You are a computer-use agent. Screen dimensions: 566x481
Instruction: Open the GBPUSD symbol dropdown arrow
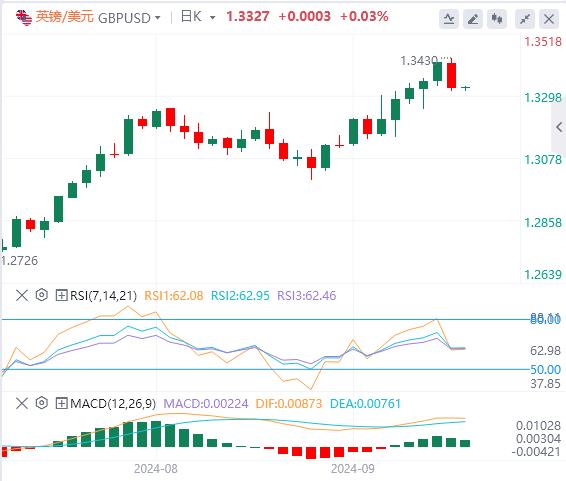pos(157,18)
